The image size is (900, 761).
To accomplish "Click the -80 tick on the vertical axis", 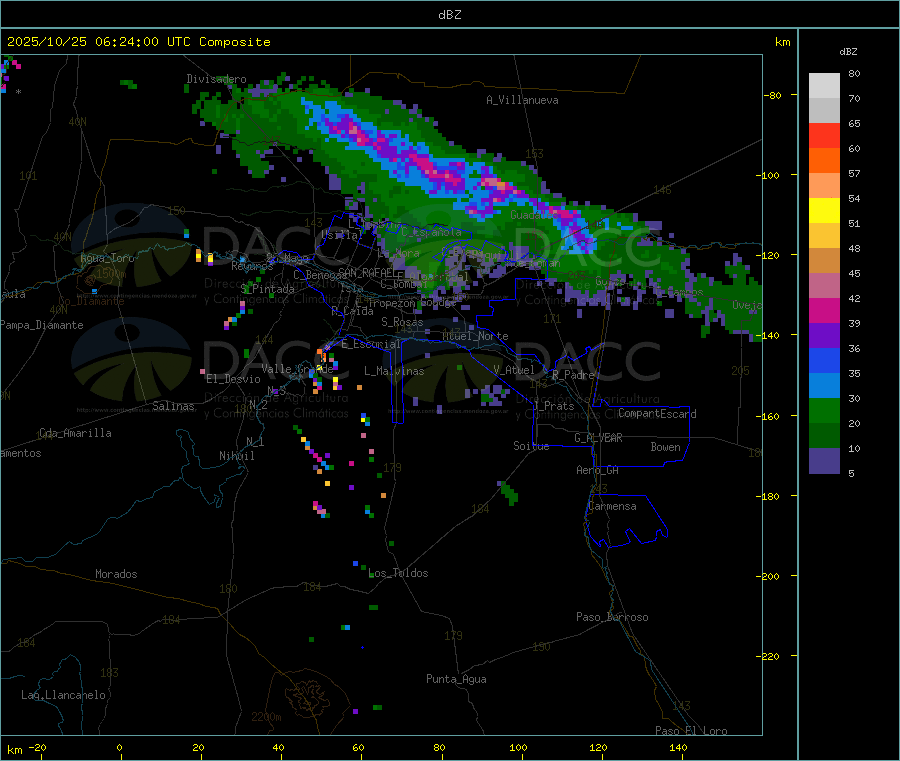I will [772, 95].
